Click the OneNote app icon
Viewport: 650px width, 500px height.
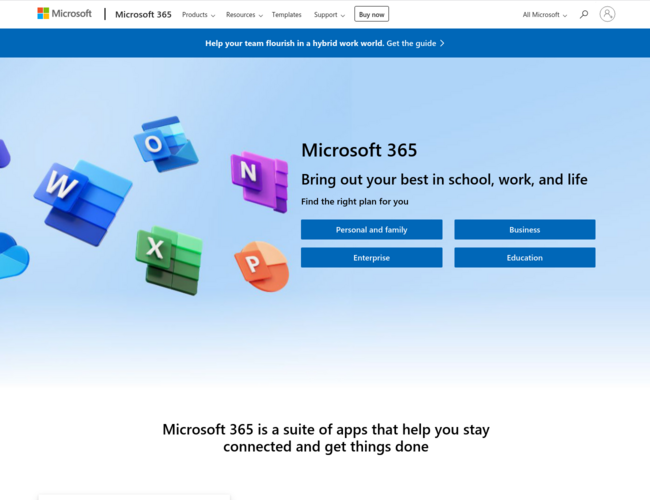pyautogui.click(x=260, y=182)
